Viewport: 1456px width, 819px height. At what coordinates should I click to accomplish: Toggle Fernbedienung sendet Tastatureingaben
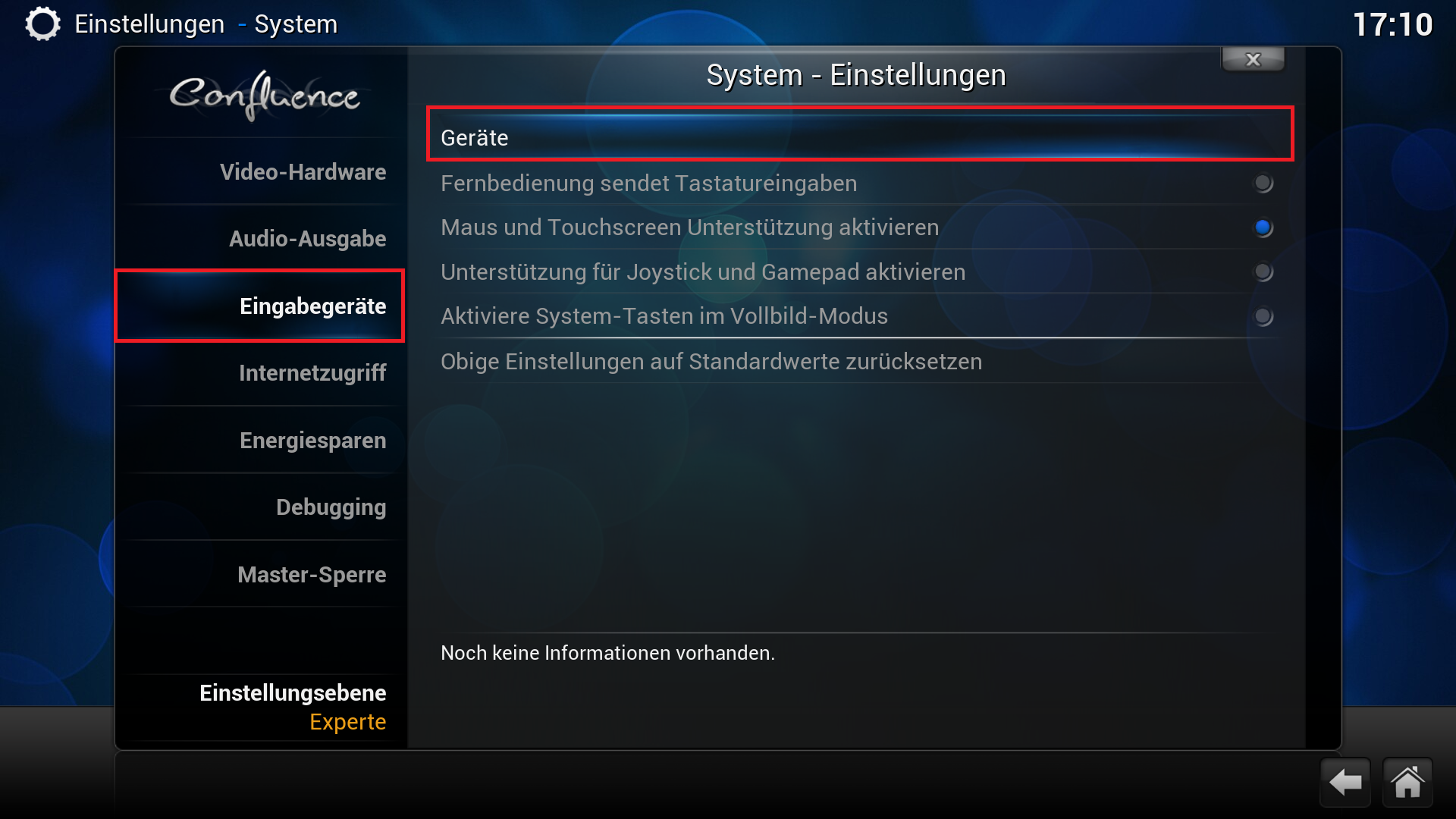pos(856,183)
